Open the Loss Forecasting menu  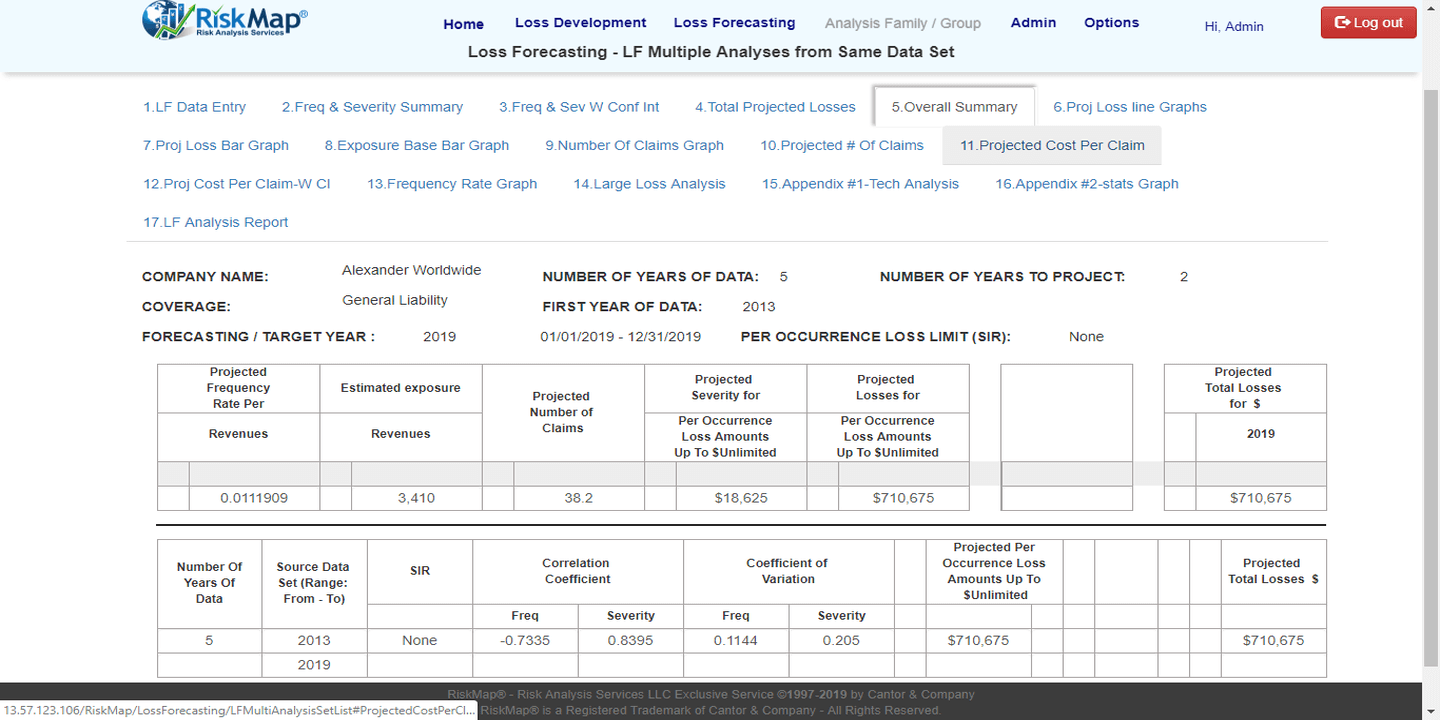734,23
